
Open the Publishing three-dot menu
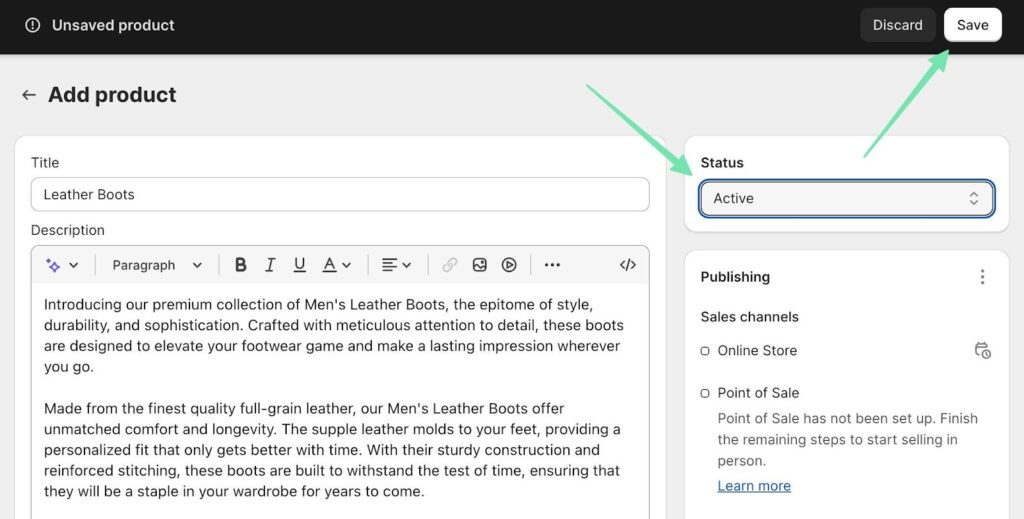tap(982, 277)
